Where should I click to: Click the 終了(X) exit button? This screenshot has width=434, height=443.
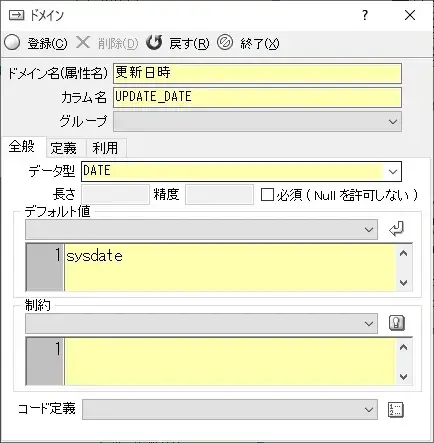[248, 43]
